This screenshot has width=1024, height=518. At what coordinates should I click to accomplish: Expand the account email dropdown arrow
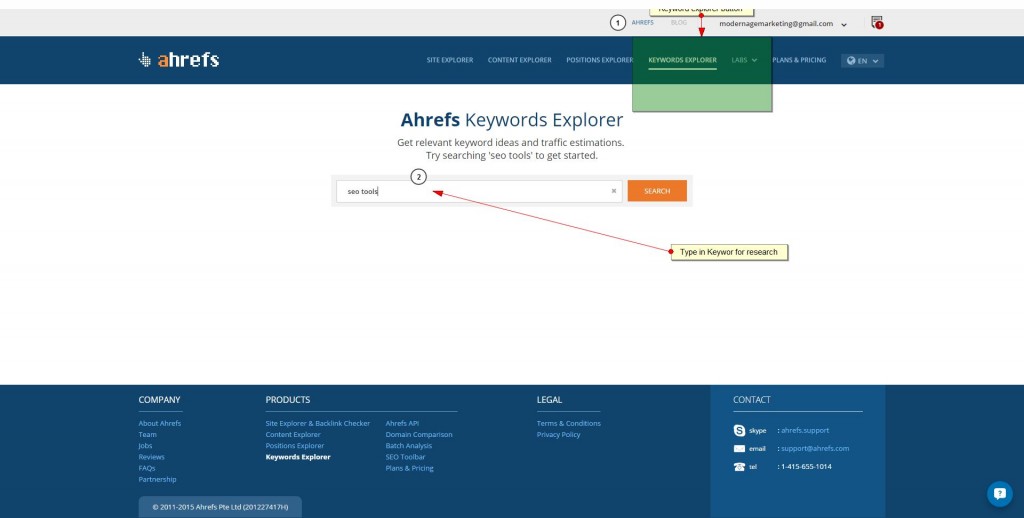point(844,25)
